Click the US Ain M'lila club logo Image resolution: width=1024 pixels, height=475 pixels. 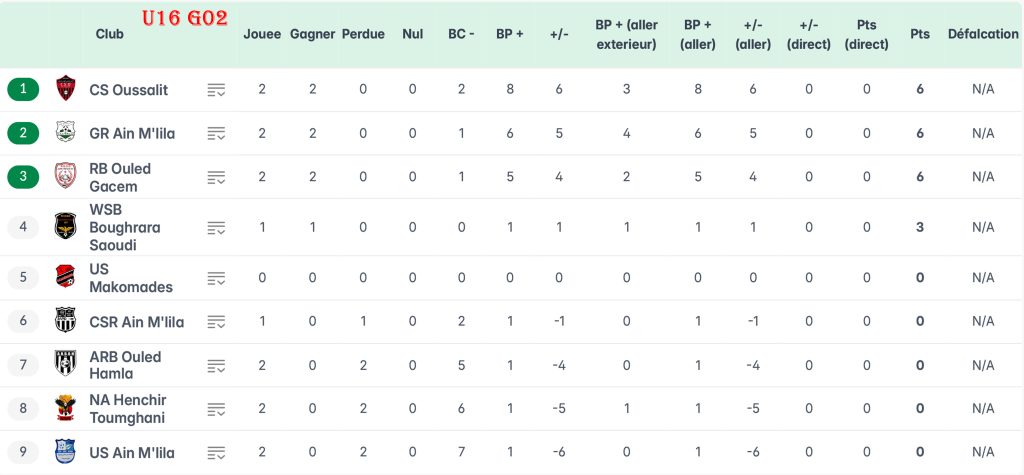(66, 452)
